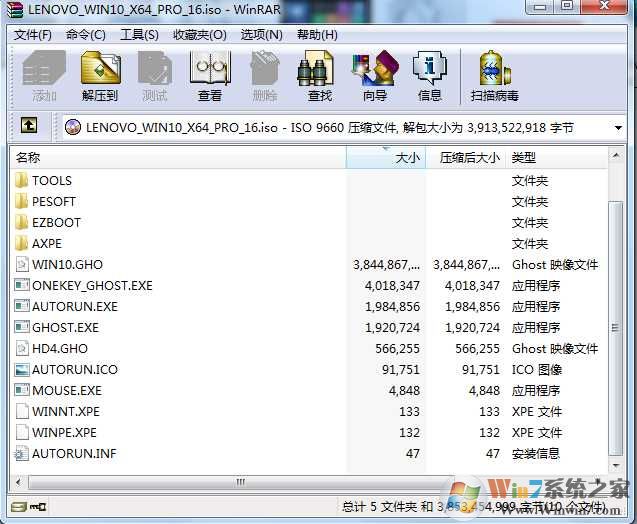Click the HD4.GHO file icon
This screenshot has width=637, height=524.
pyautogui.click(x=22, y=348)
